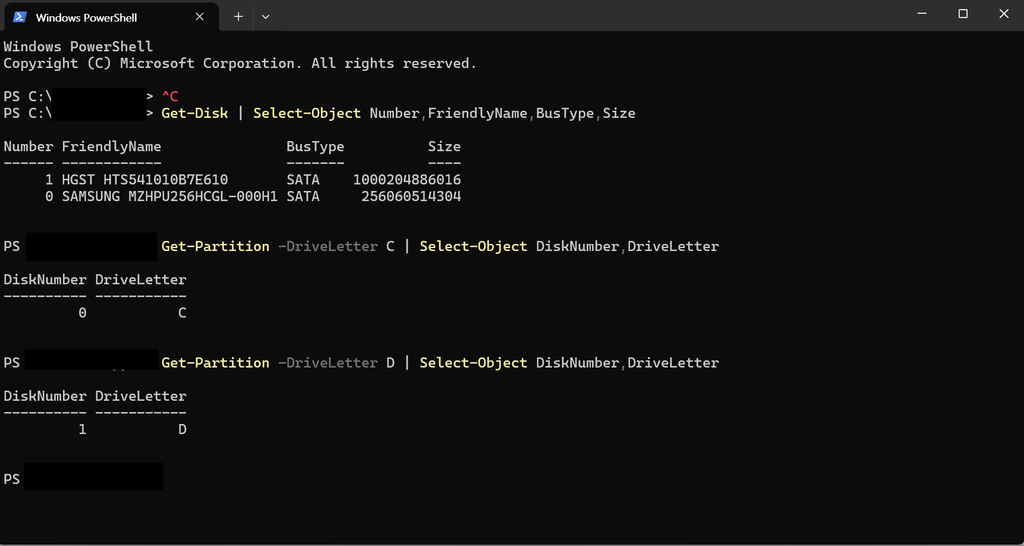The image size is (1024, 546).
Task: Maximize the terminal window
Action: pos(963,14)
